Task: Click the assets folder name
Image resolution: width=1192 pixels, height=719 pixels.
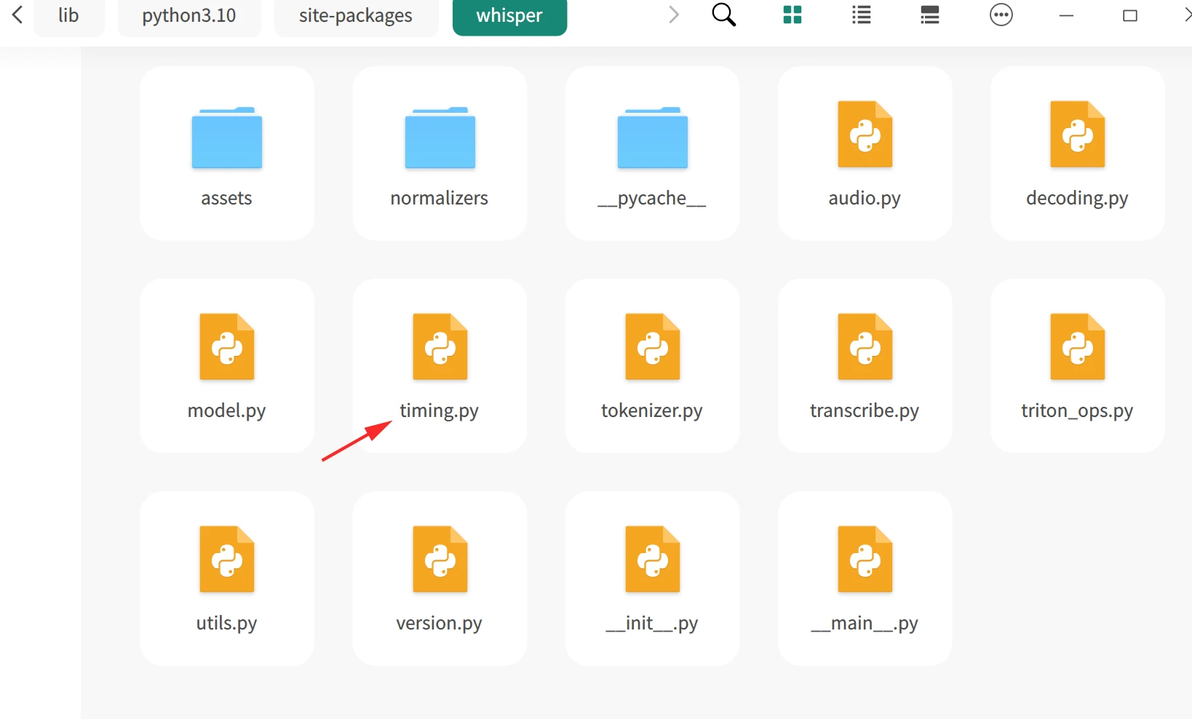Action: 227,198
